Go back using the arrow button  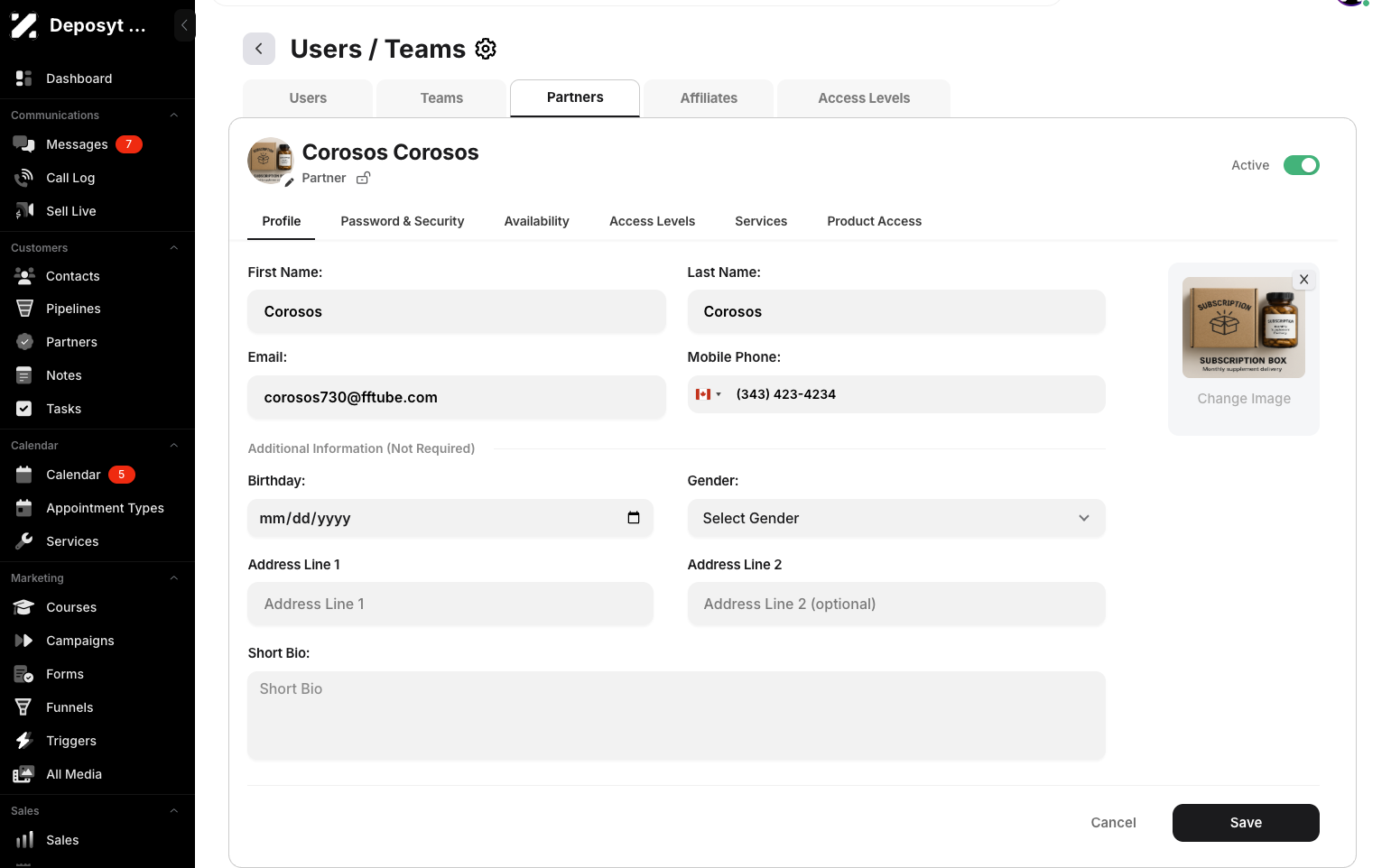coord(259,49)
